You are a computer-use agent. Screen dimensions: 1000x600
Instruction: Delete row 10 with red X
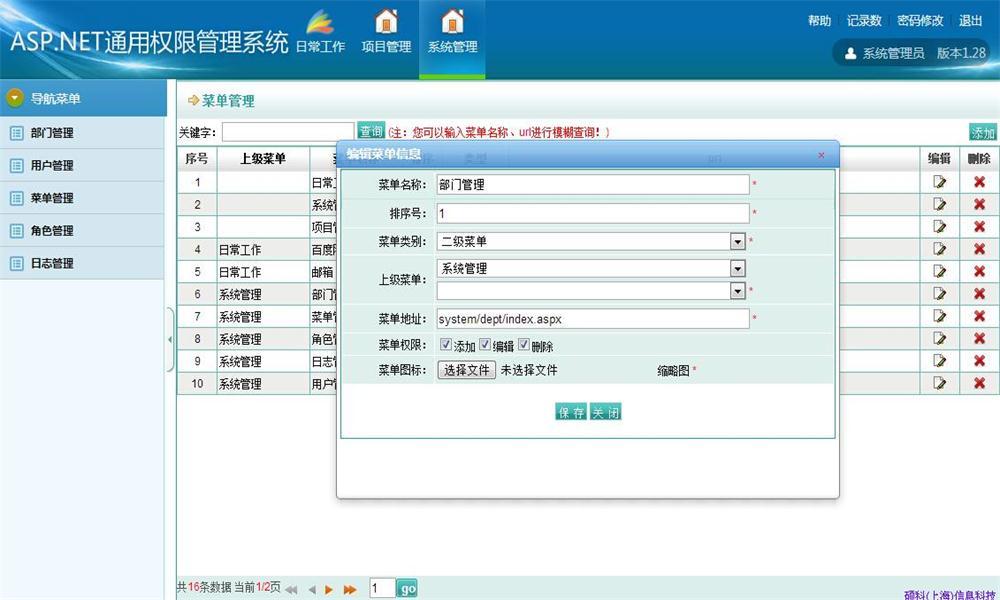pos(980,383)
